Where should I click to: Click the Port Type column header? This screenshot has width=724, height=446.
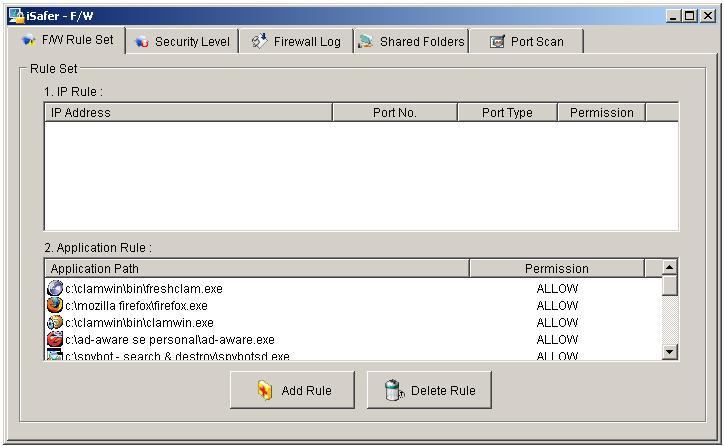click(x=507, y=113)
